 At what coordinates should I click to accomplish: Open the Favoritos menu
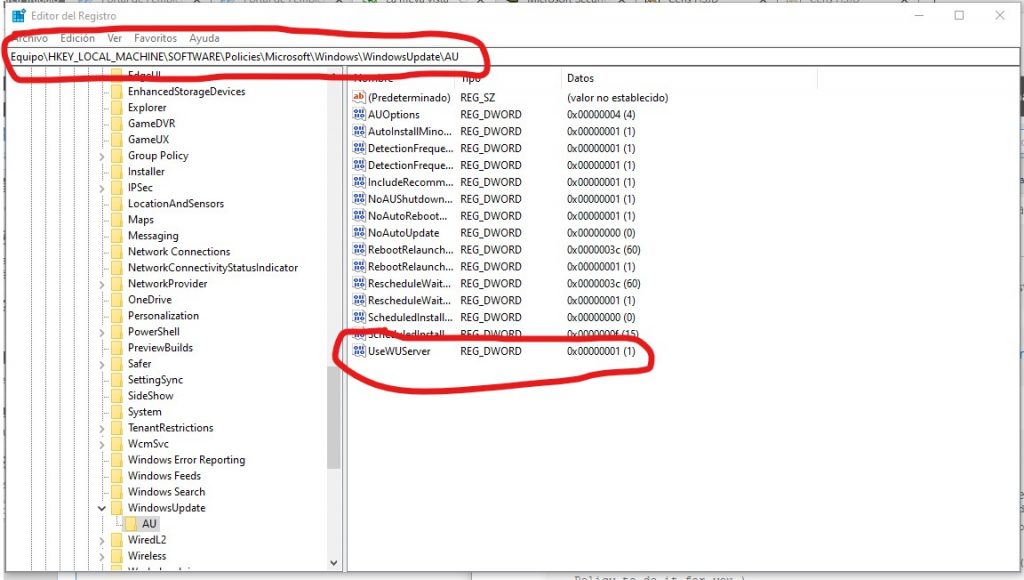point(155,38)
